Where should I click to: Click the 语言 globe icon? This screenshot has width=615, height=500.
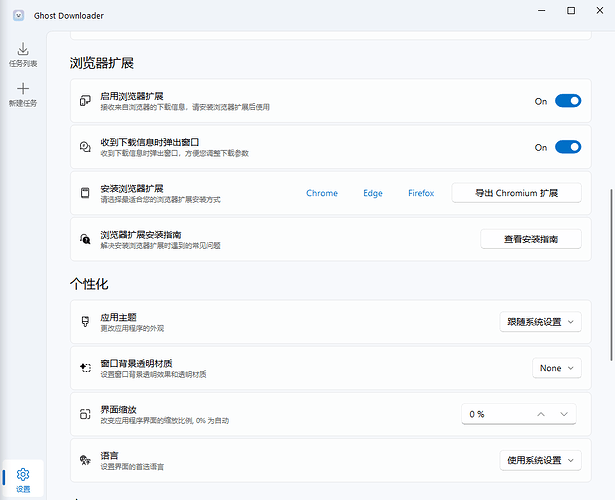pyautogui.click(x=85, y=460)
